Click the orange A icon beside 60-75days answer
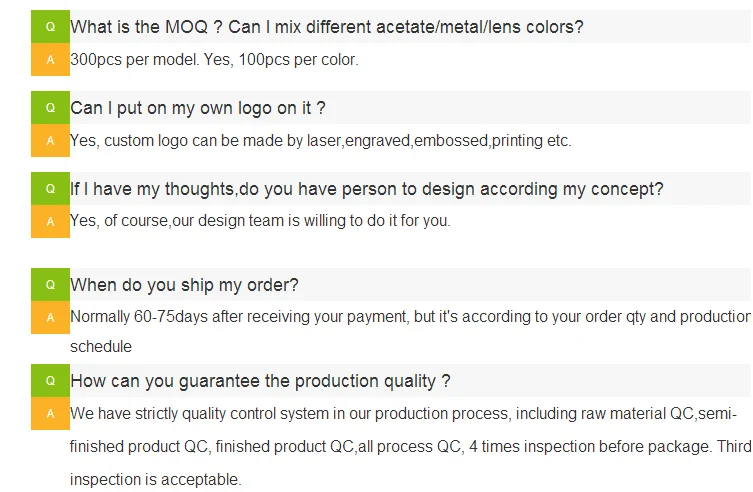Viewport: 753px width, 492px height. click(x=50, y=317)
